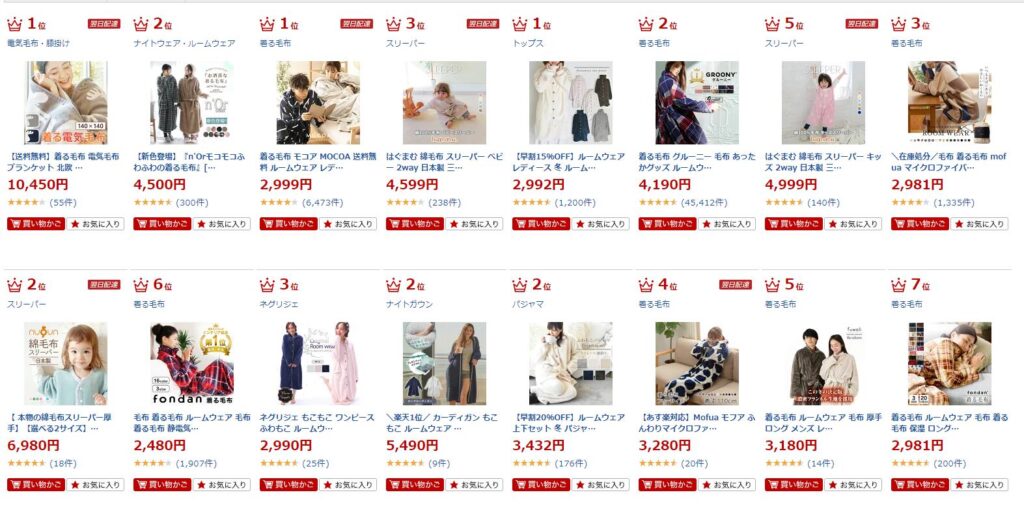Open the ネグリジェ もこもこ ワンピース product thumbnail
The height and width of the screenshot is (512, 1024).
pos(318,363)
